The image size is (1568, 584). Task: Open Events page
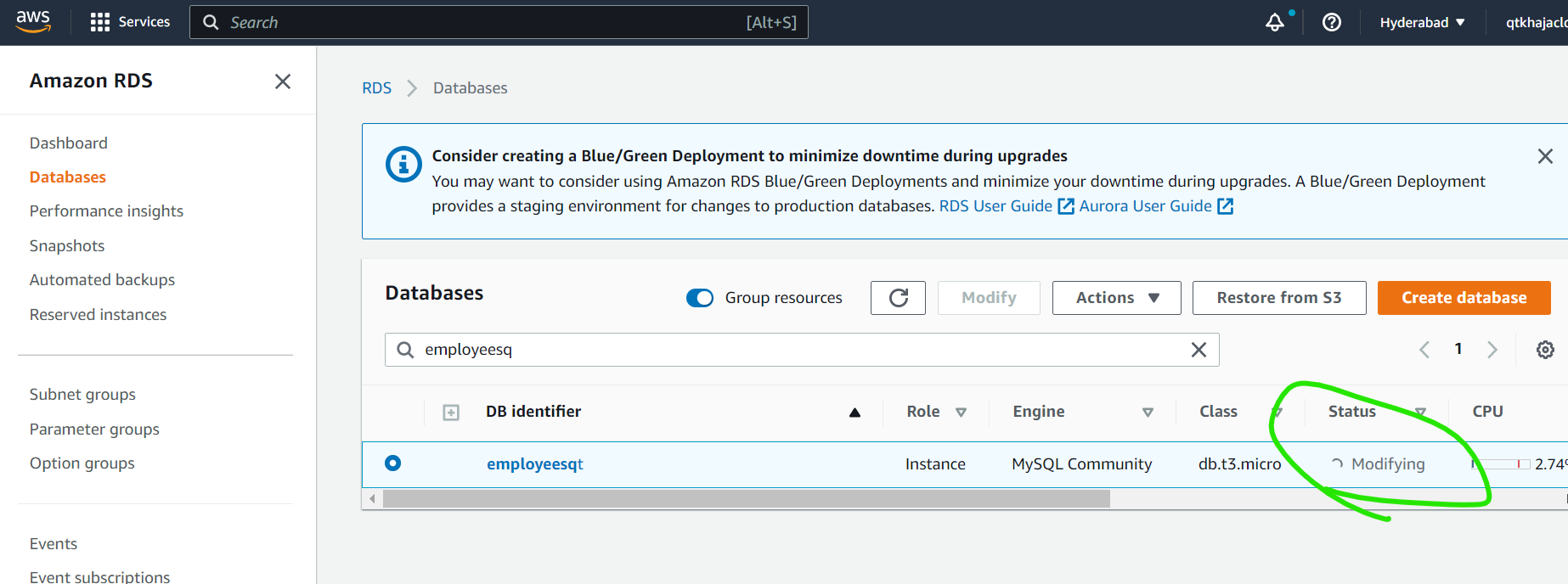[54, 543]
